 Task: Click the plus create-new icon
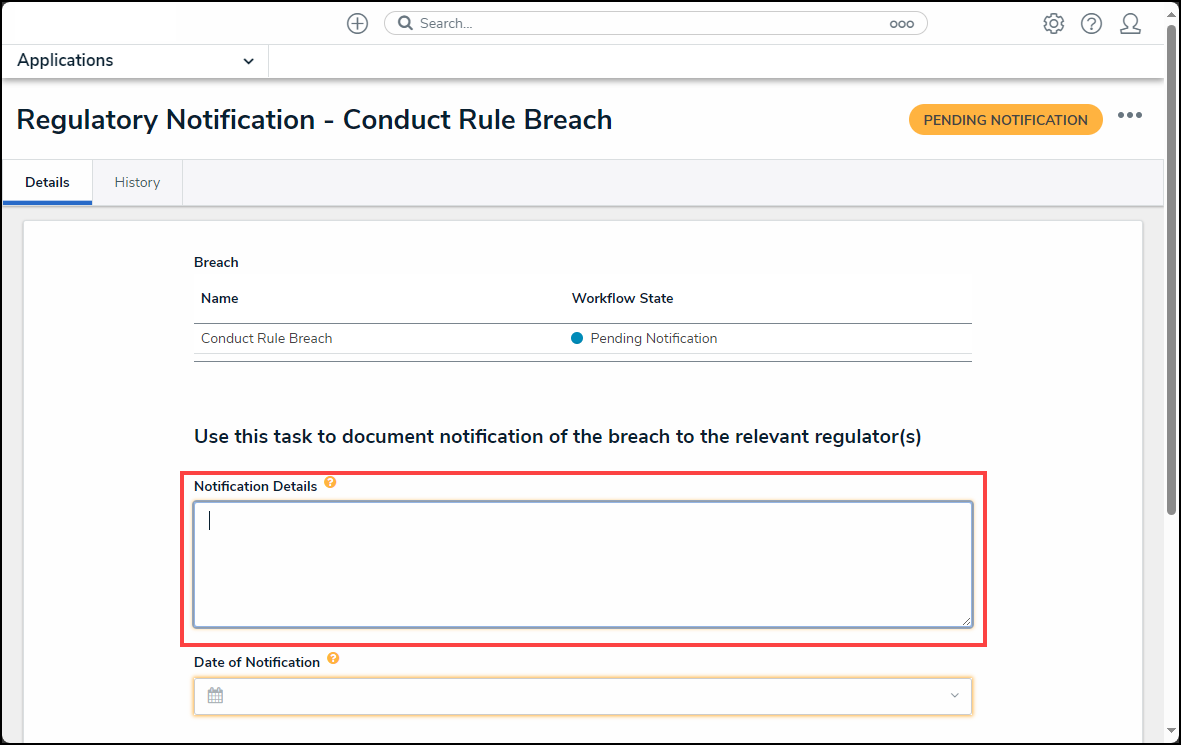point(357,24)
